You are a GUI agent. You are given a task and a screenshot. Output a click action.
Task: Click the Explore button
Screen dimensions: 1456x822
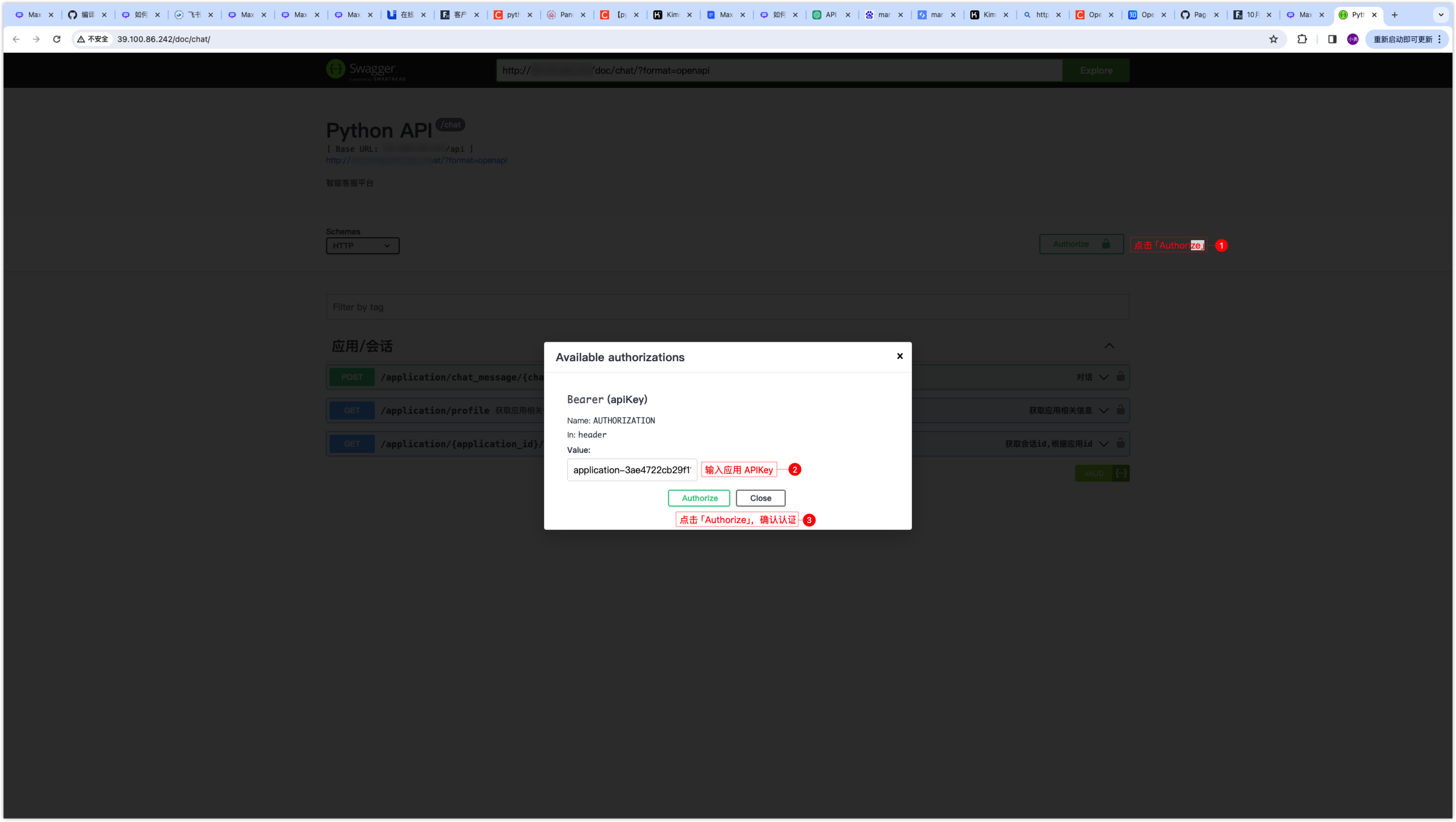point(1095,70)
